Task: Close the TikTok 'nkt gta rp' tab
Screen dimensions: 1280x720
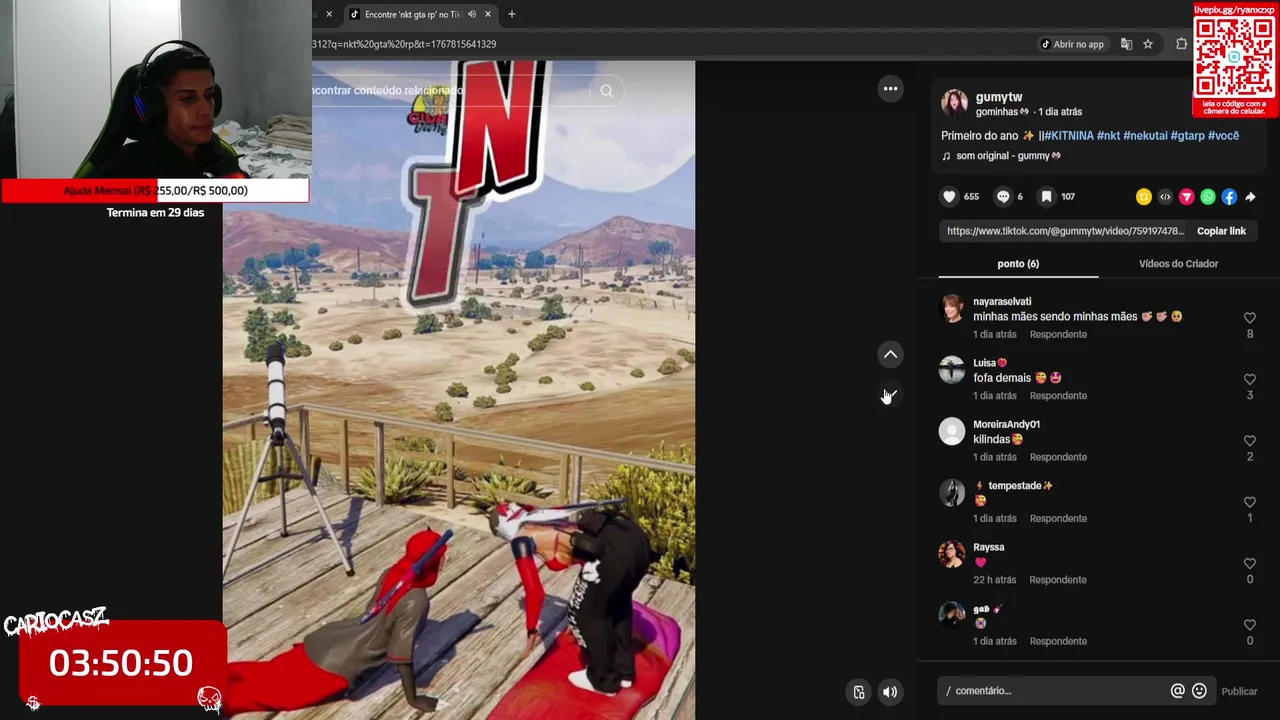Action: tap(487, 14)
